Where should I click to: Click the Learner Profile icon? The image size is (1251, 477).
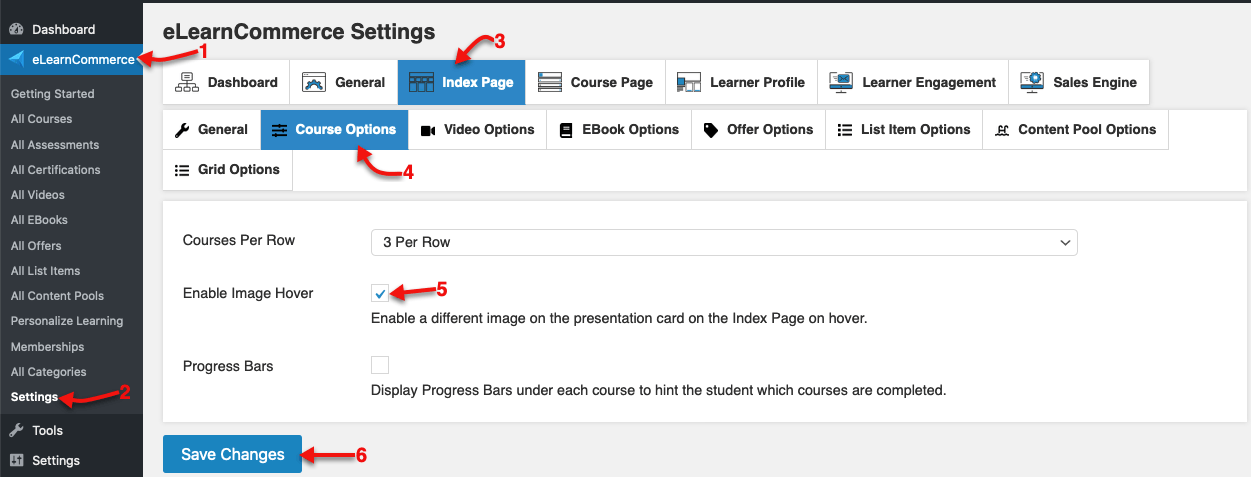tap(688, 82)
